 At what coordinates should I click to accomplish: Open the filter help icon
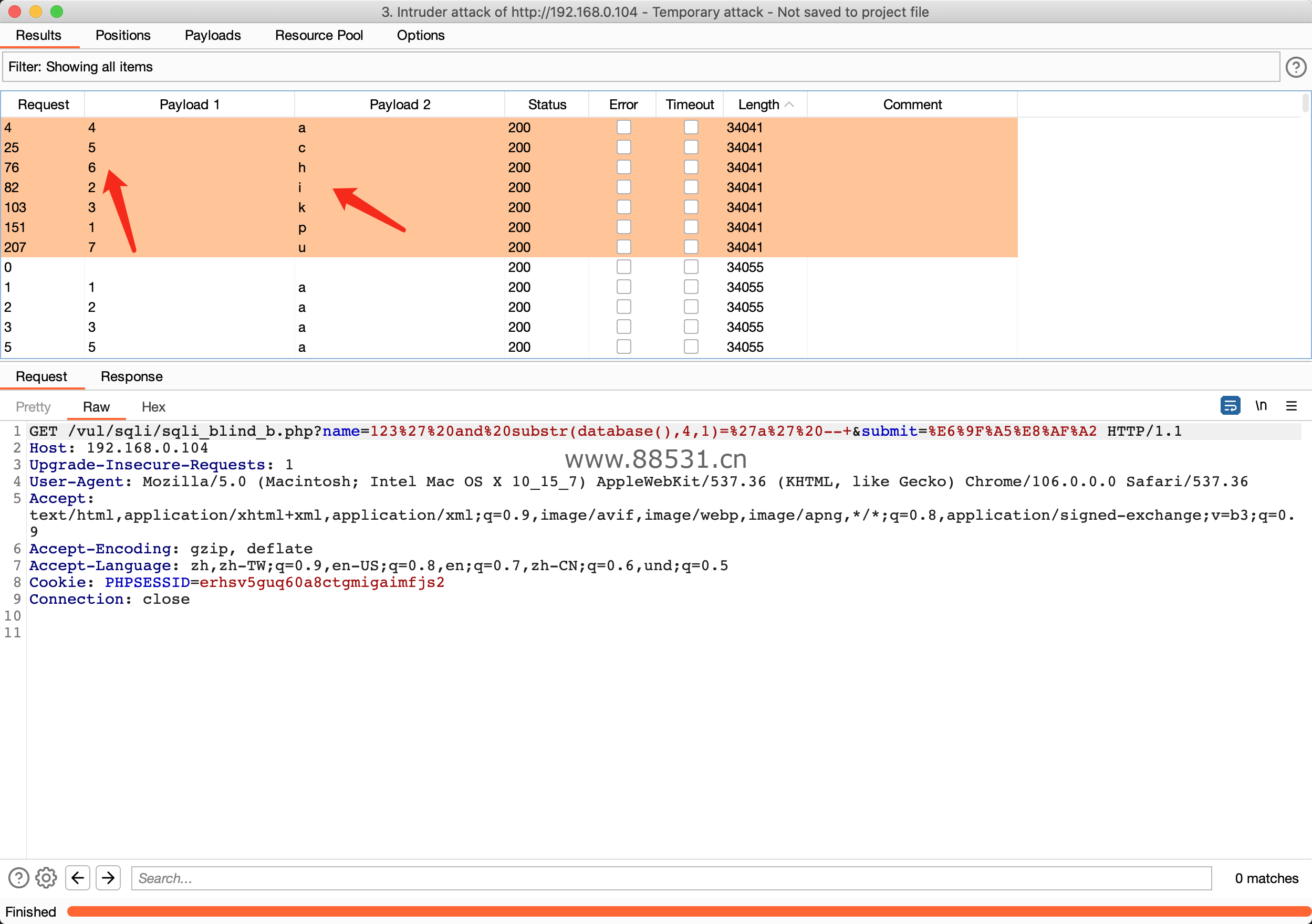(x=1295, y=67)
